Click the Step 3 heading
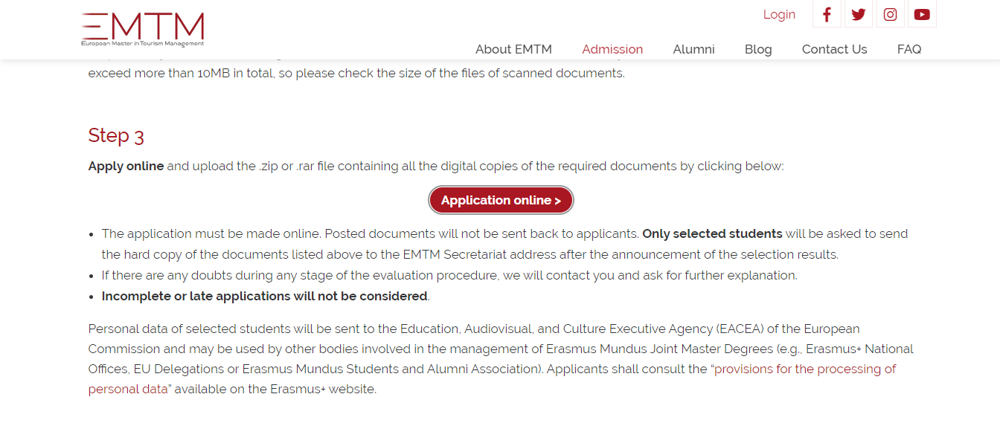 pos(116,135)
